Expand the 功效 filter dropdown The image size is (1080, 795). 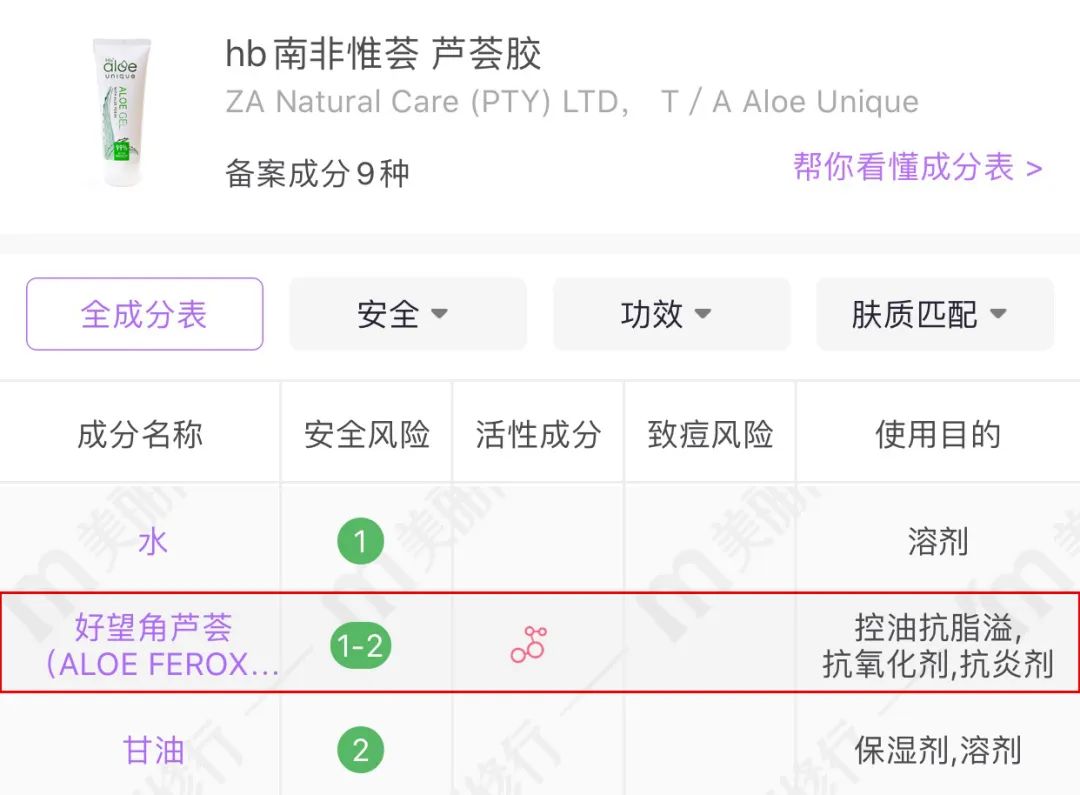pyautogui.click(x=672, y=314)
